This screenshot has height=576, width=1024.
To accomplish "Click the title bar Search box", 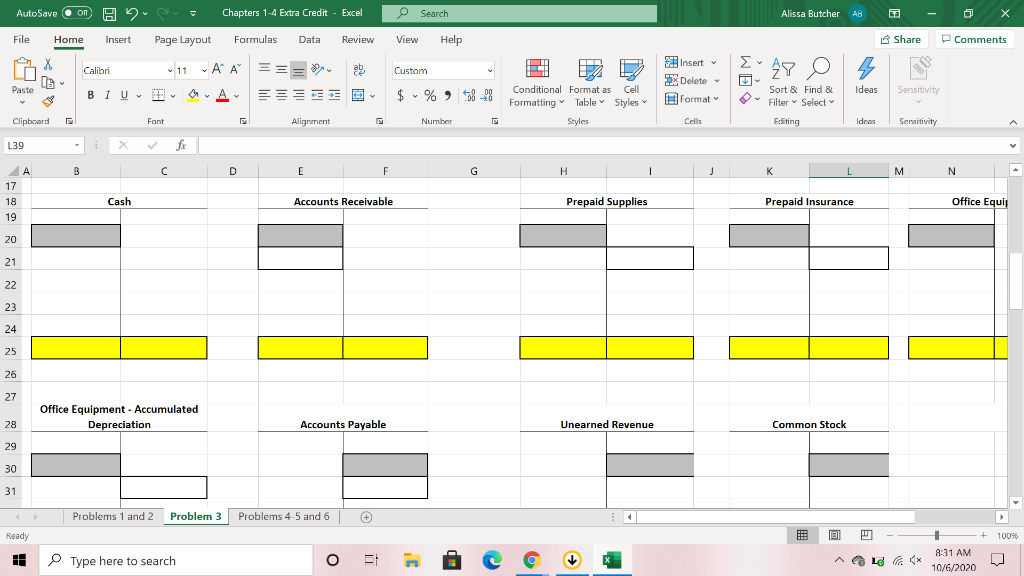I will (520, 13).
